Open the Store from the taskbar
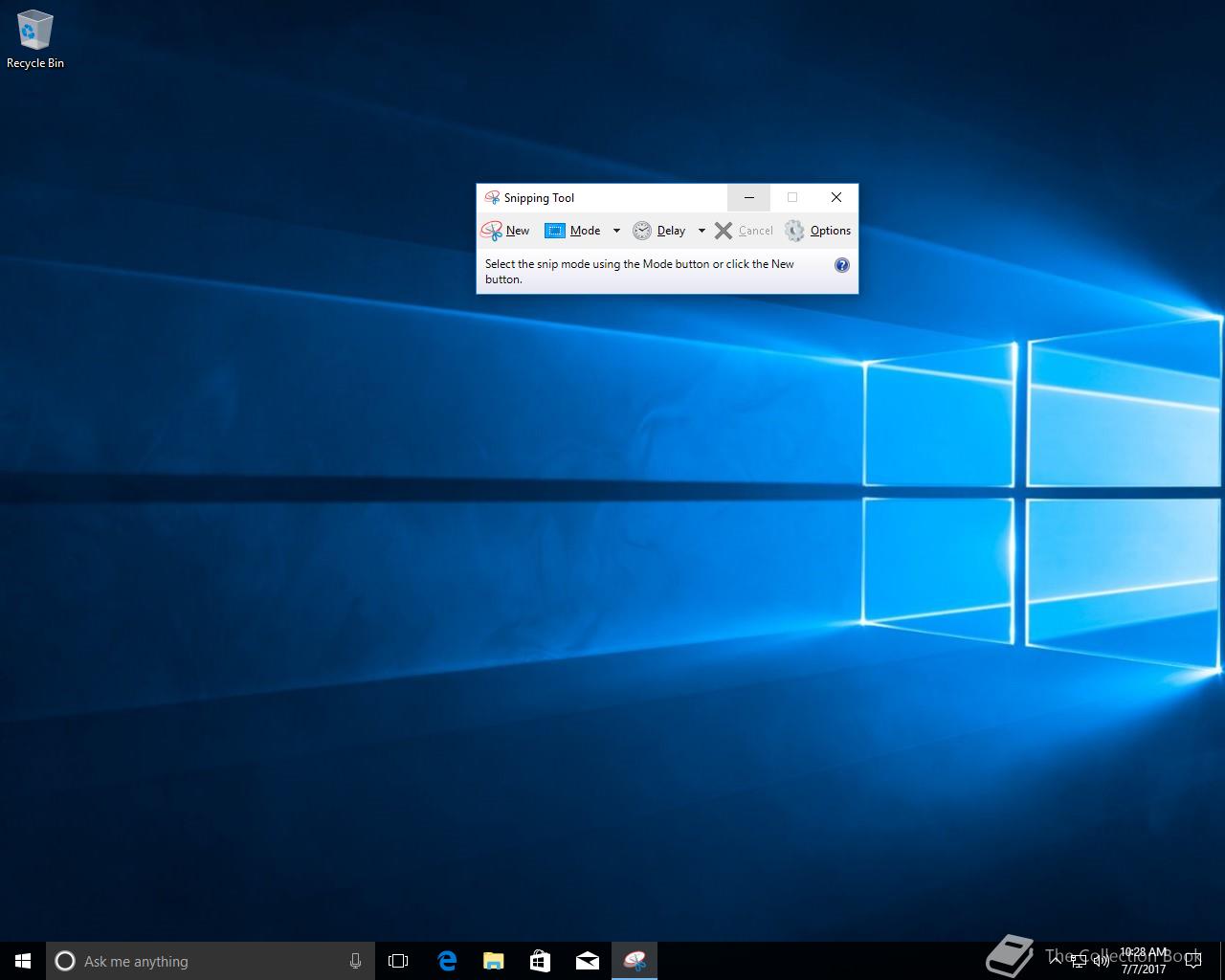Screen dimensions: 1225x980 click(540, 961)
